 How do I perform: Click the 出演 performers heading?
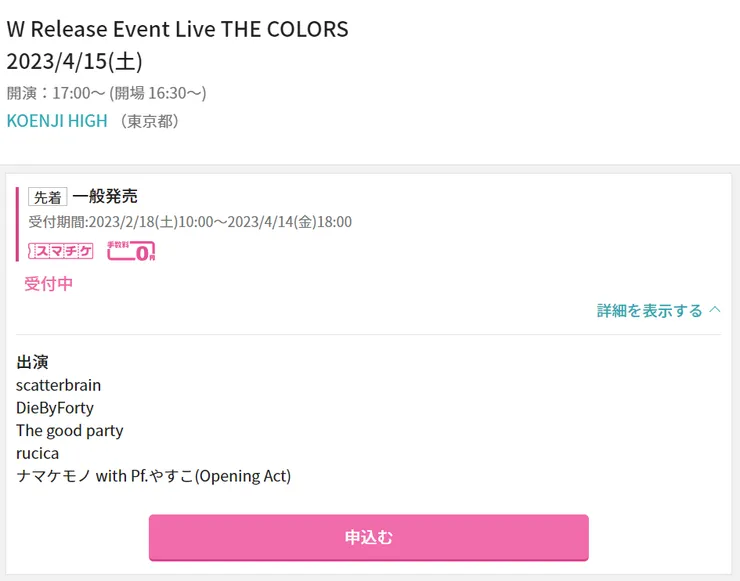coord(32,362)
